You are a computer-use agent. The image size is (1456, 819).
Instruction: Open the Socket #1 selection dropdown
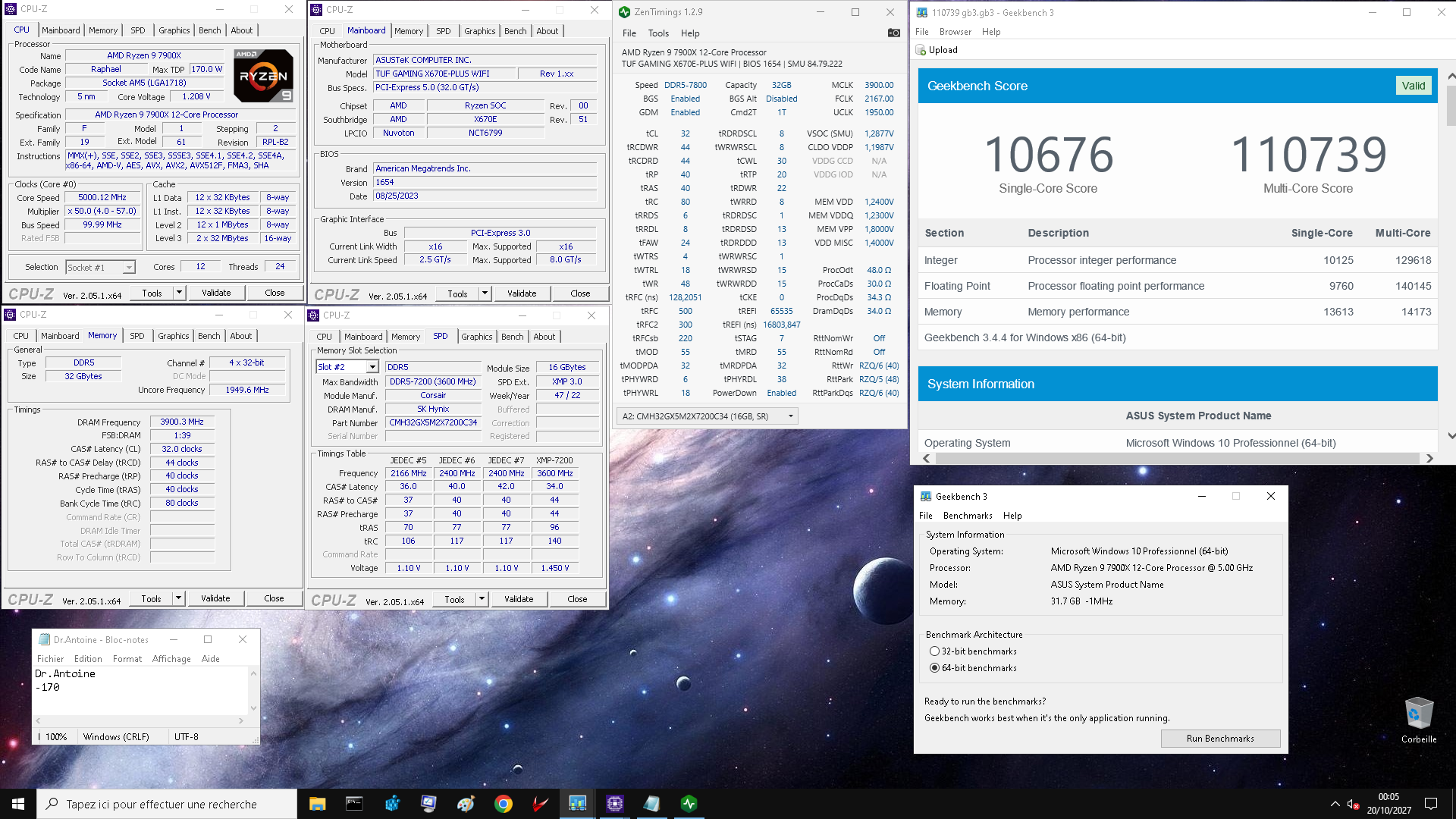tap(129, 268)
